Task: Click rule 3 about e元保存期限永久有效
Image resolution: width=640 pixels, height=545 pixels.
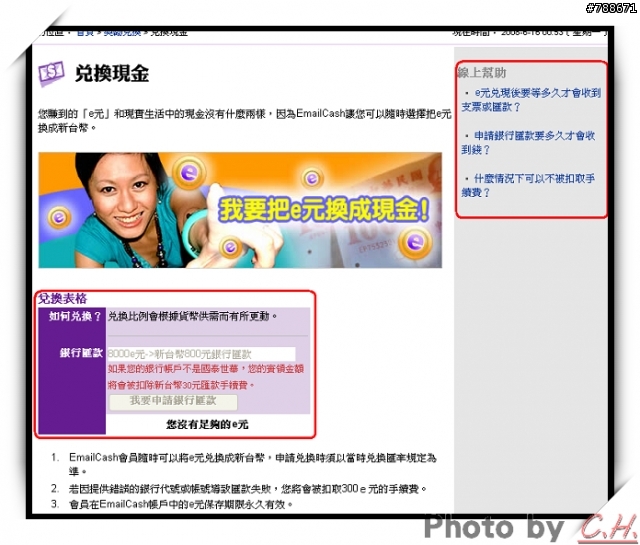Action: 181,505
